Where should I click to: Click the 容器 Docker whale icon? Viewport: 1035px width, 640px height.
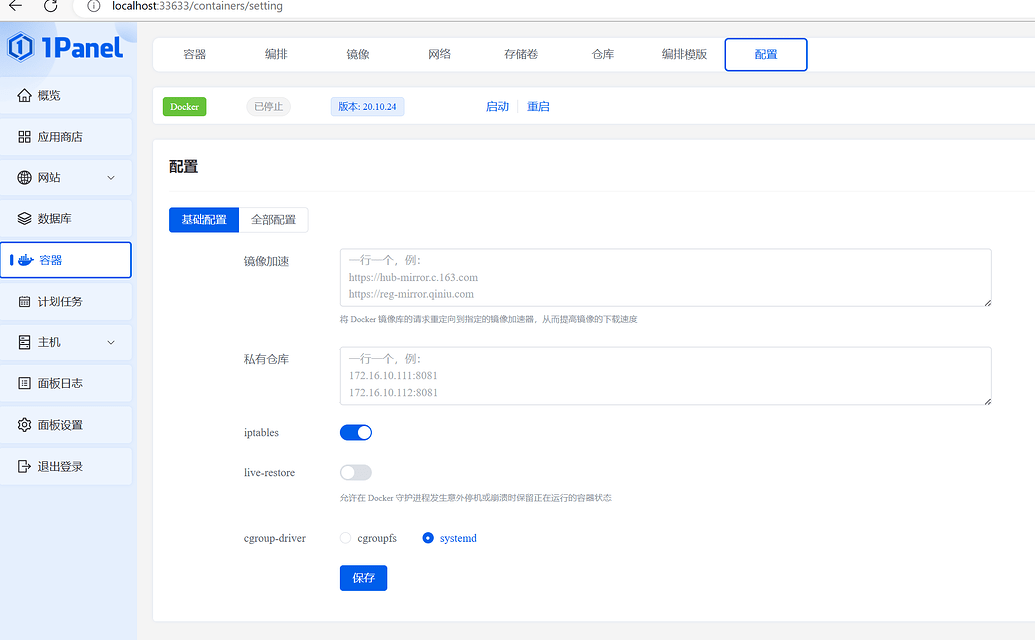(26, 260)
